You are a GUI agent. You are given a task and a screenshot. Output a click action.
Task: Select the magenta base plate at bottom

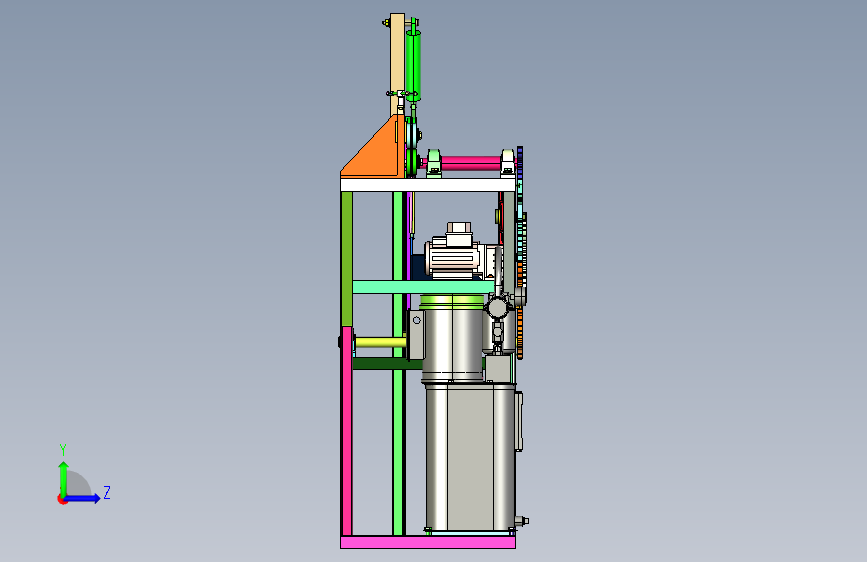click(428, 542)
